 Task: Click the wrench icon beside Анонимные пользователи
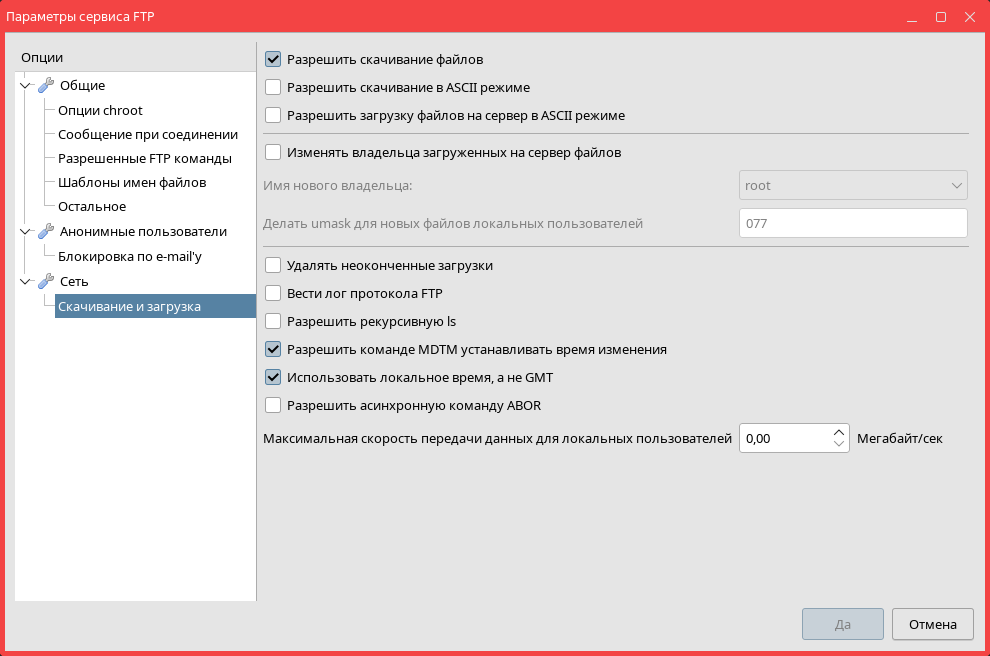point(45,232)
